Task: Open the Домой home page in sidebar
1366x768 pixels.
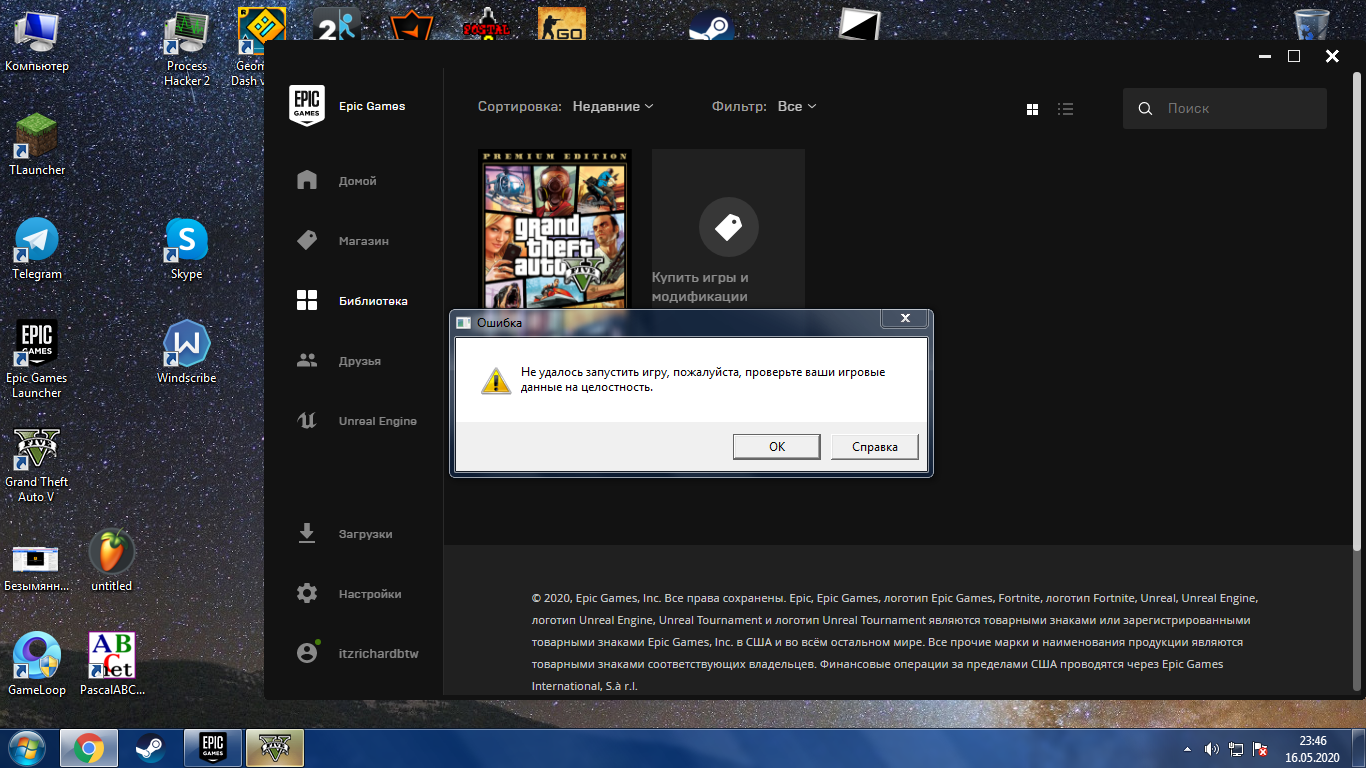Action: point(337,181)
